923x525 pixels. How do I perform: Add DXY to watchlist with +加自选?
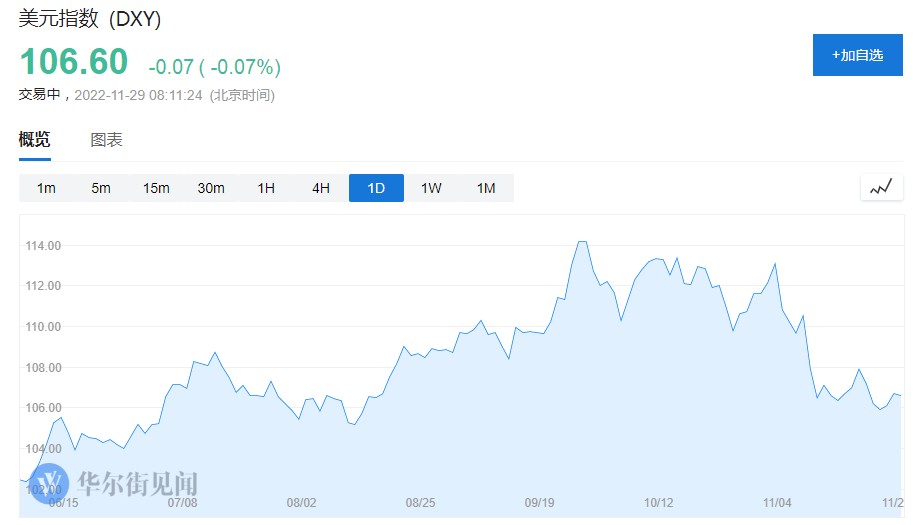pos(857,55)
